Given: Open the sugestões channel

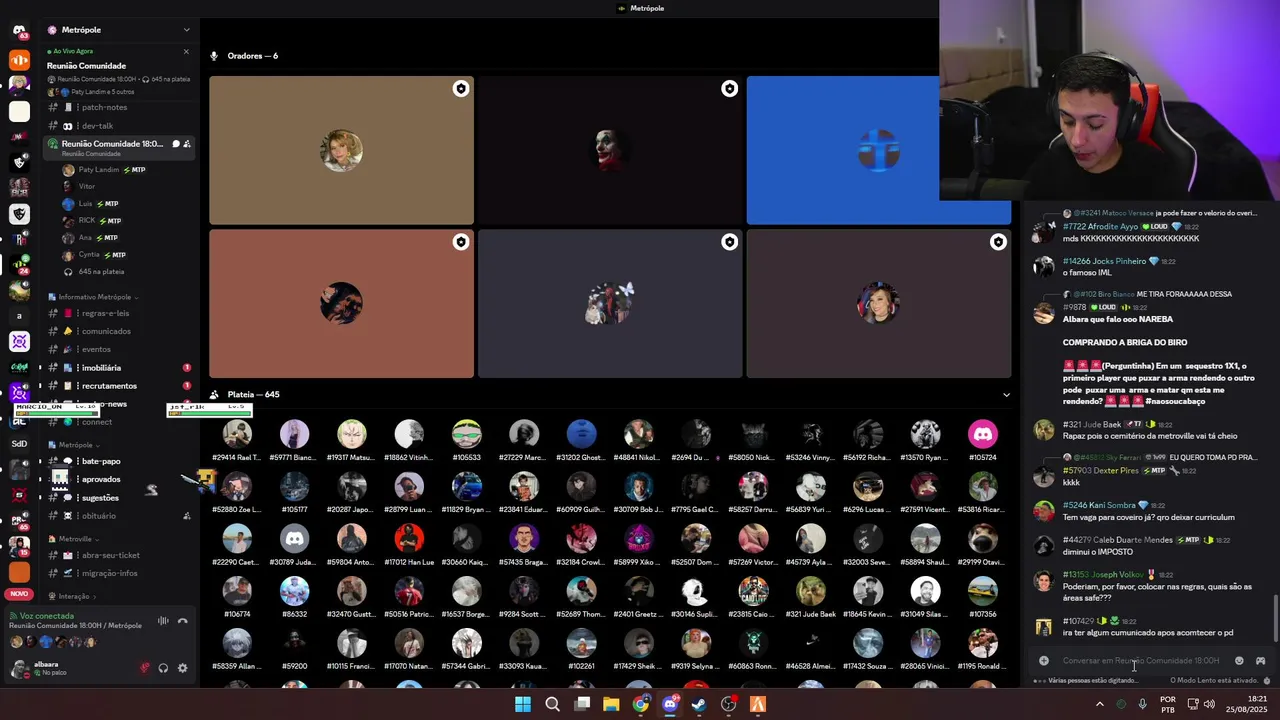Looking at the screenshot, I should [100, 498].
